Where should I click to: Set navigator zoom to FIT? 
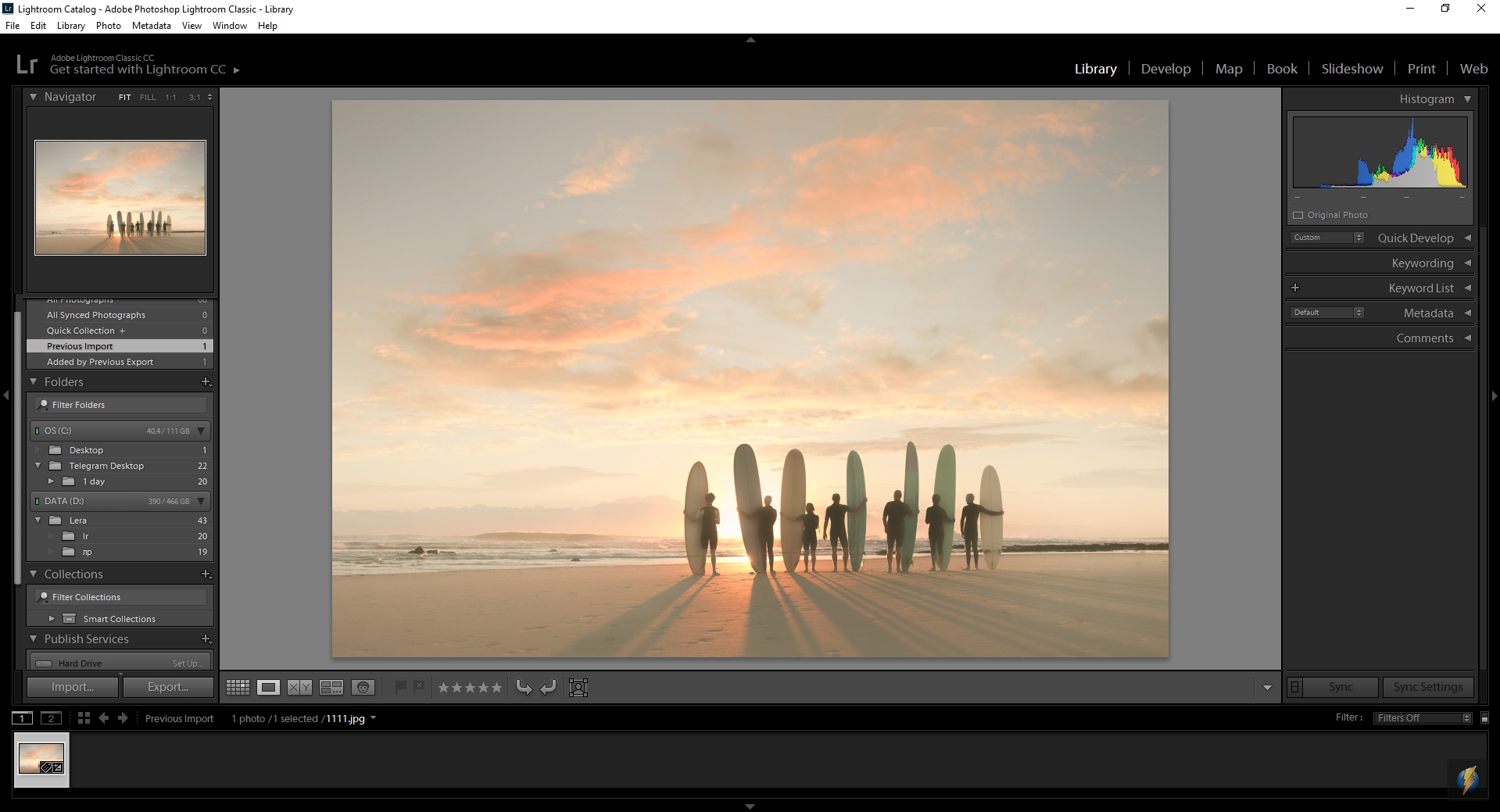125,98
